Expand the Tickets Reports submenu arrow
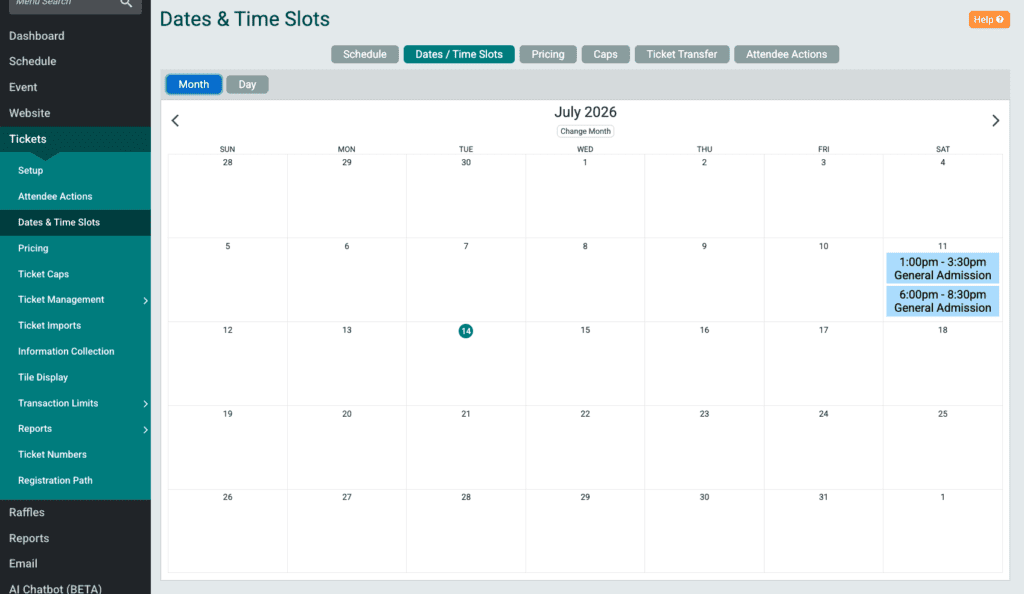The width and height of the screenshot is (1024, 594). click(x=145, y=430)
